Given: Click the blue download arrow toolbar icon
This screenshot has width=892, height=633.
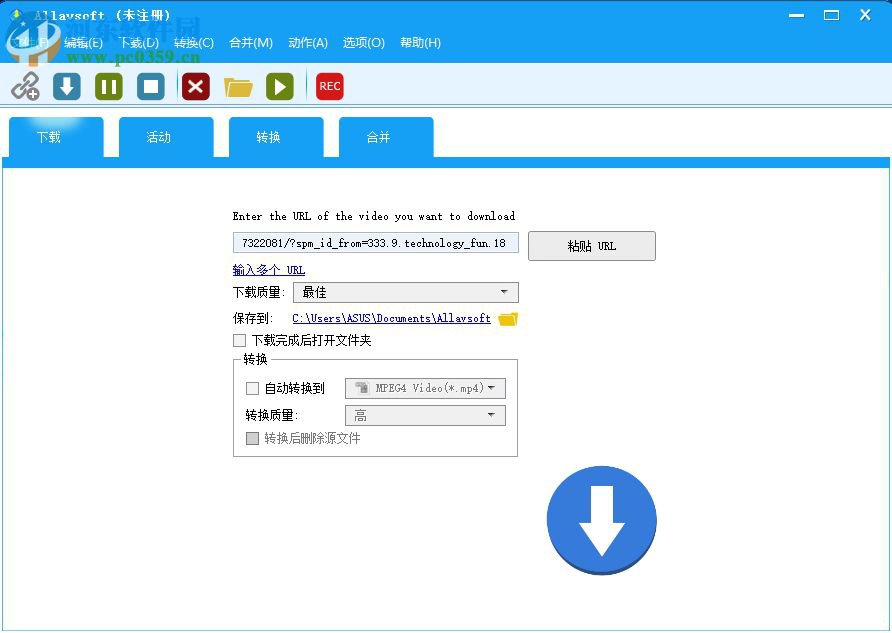Looking at the screenshot, I should [66, 86].
